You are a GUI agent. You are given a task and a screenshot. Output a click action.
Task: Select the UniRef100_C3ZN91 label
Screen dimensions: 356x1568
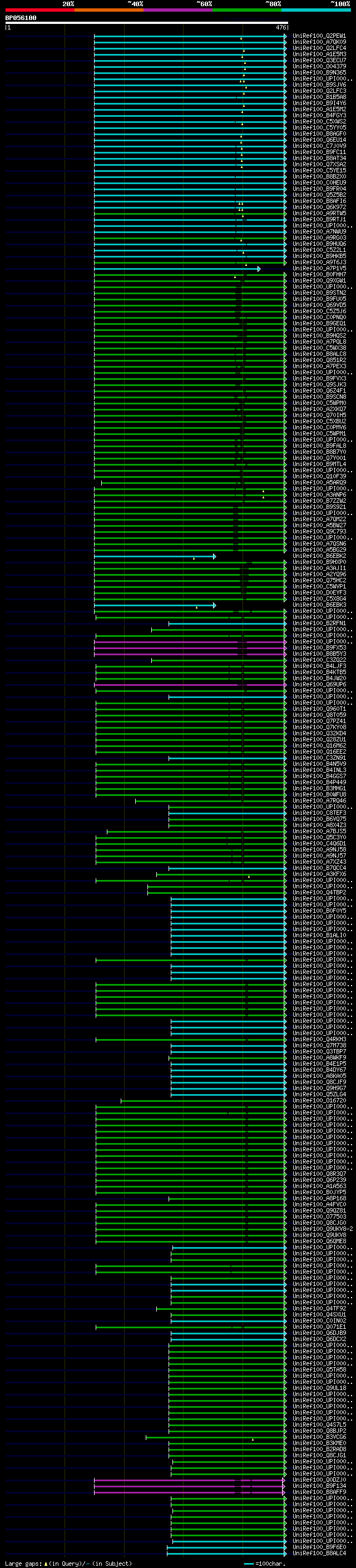click(x=319, y=758)
